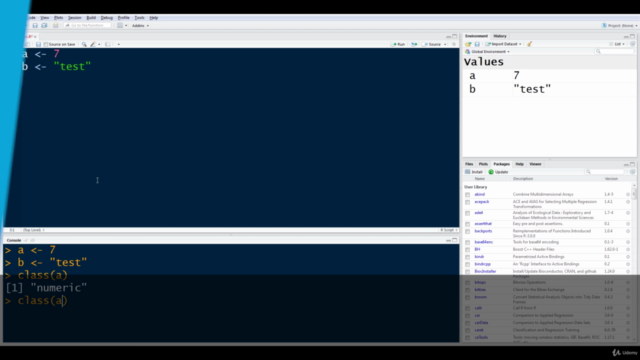
Task: Click the code tools wand icon
Action: 93,44
